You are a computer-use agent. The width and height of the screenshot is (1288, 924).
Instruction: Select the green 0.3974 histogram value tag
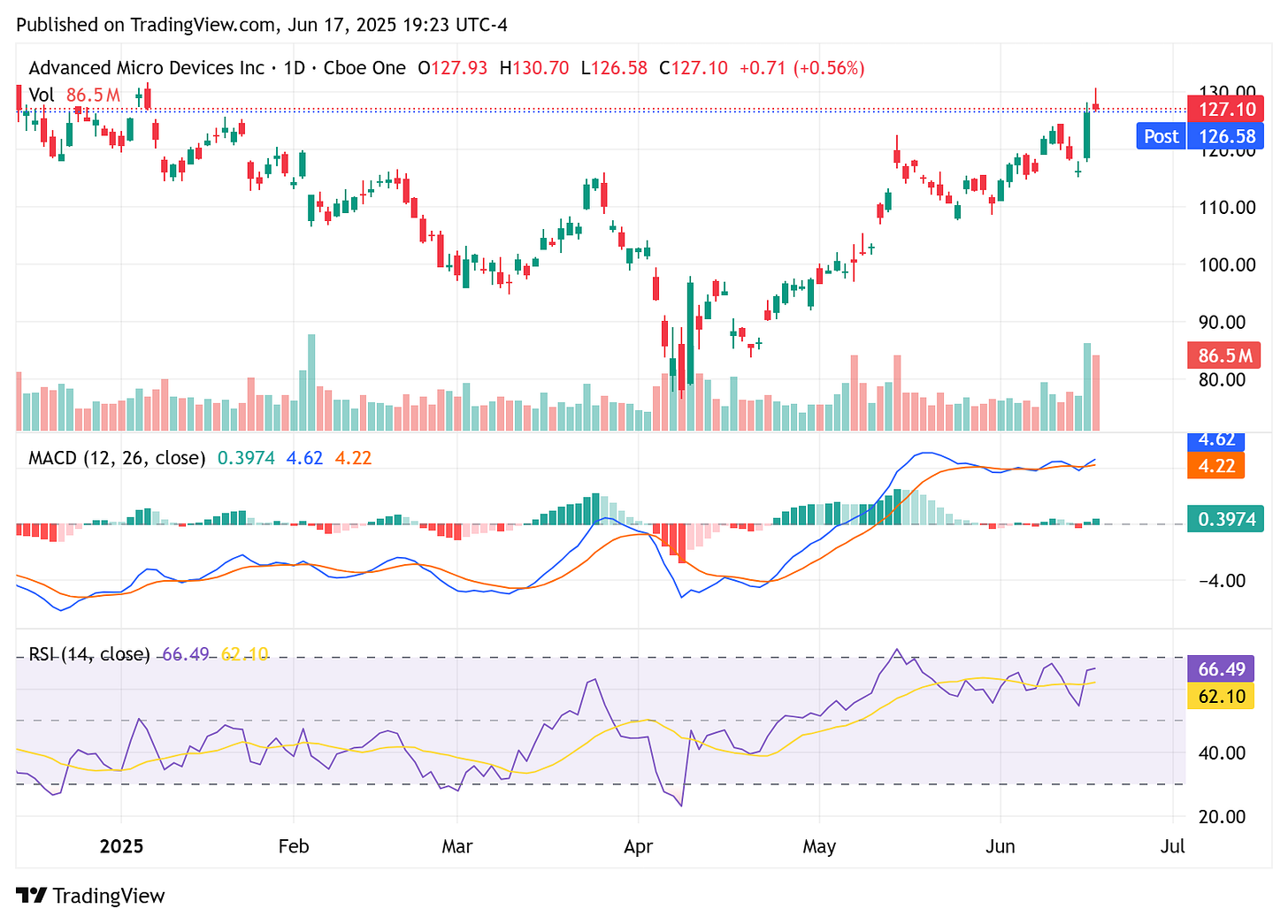click(1224, 519)
